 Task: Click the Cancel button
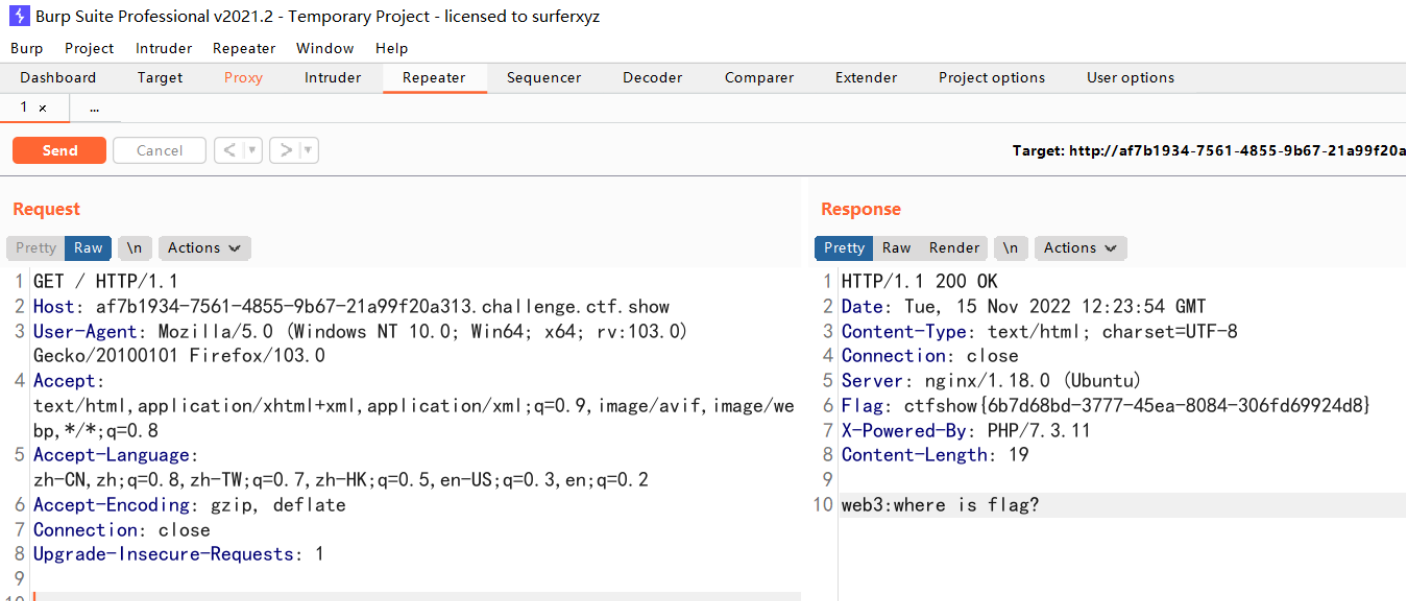[x=159, y=150]
